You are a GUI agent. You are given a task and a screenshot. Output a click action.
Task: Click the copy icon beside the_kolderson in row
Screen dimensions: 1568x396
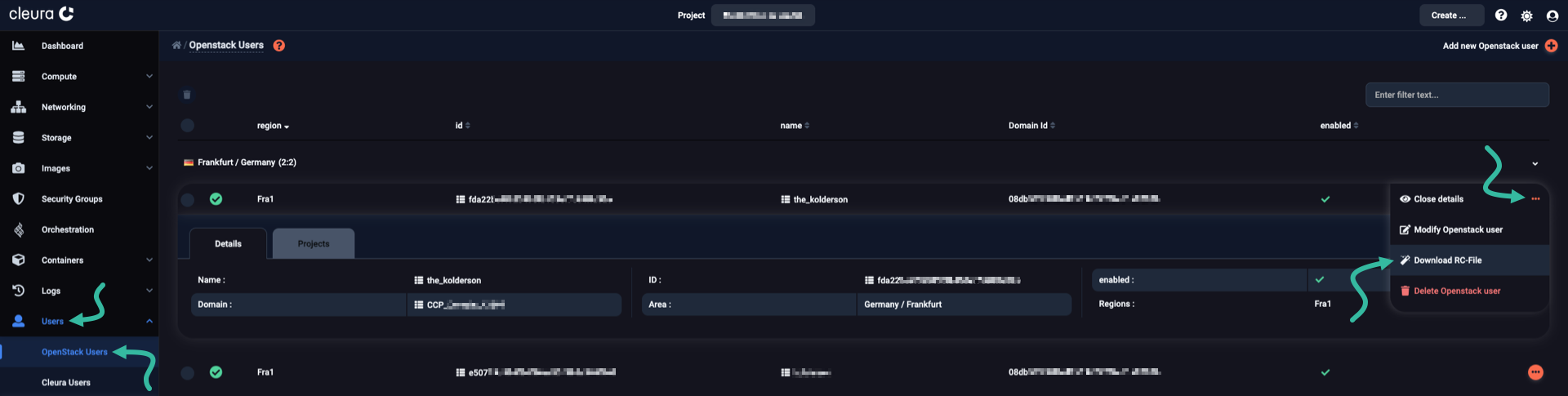pos(786,199)
